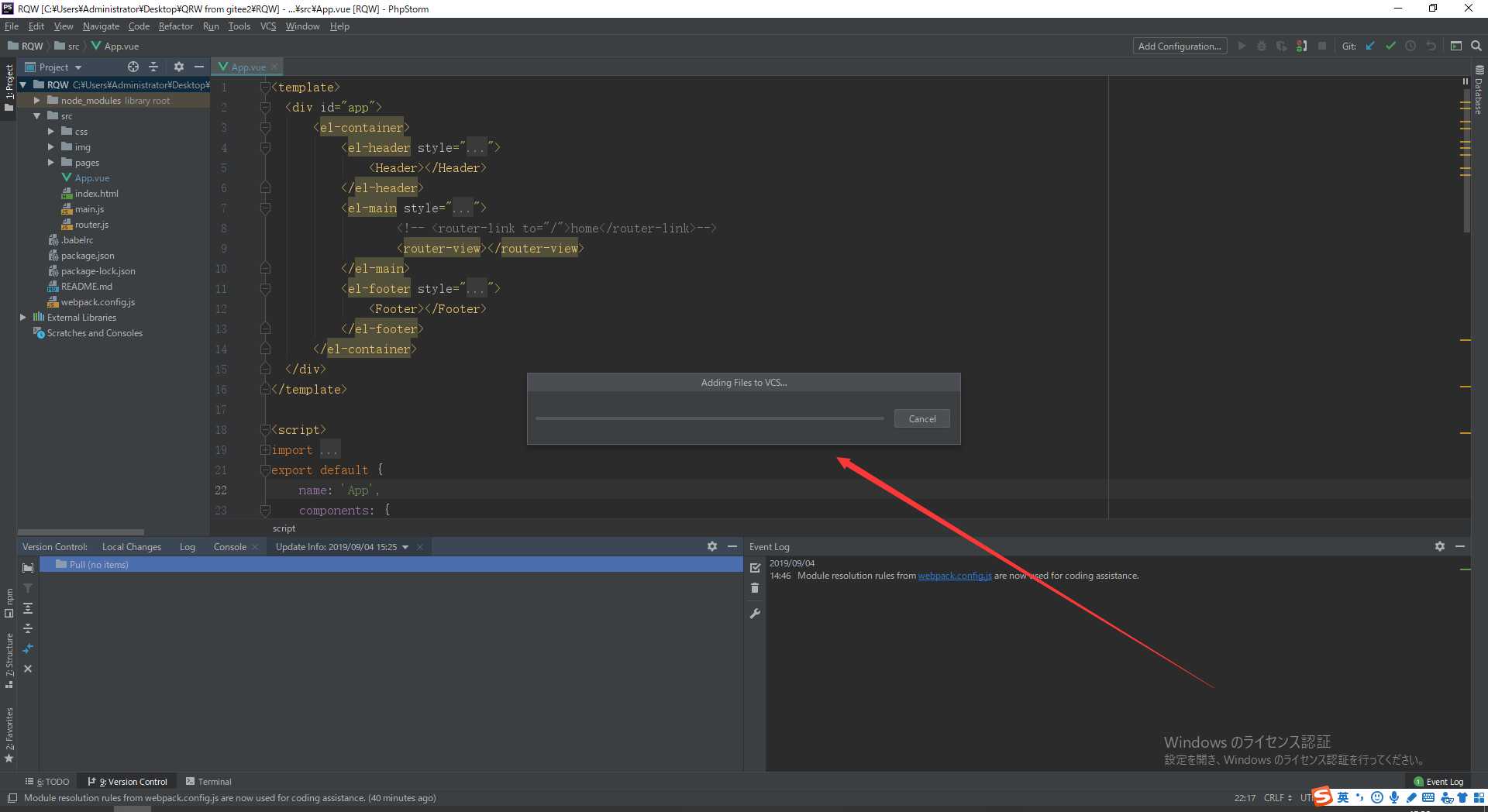Toggle the Structure side tool window
The height and width of the screenshot is (812, 1488).
[x=9, y=660]
